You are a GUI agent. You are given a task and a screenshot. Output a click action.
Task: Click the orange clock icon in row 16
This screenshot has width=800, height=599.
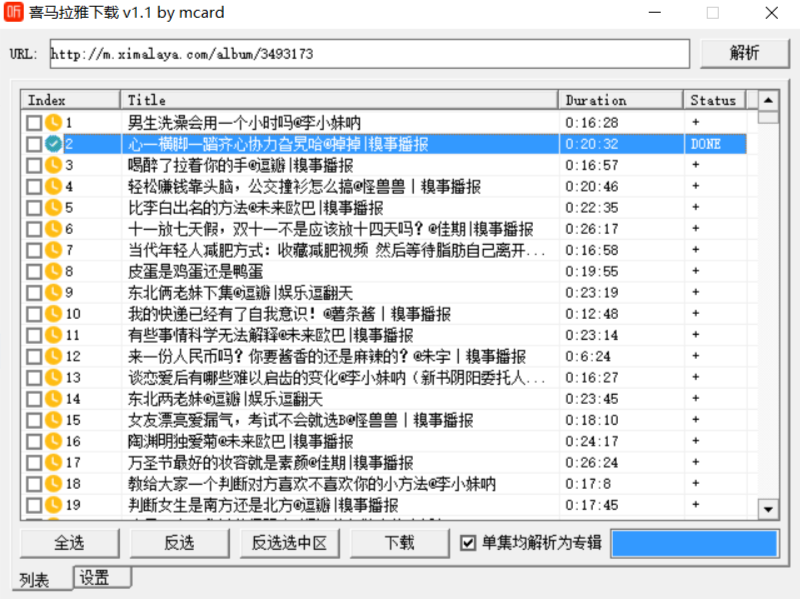point(53,441)
